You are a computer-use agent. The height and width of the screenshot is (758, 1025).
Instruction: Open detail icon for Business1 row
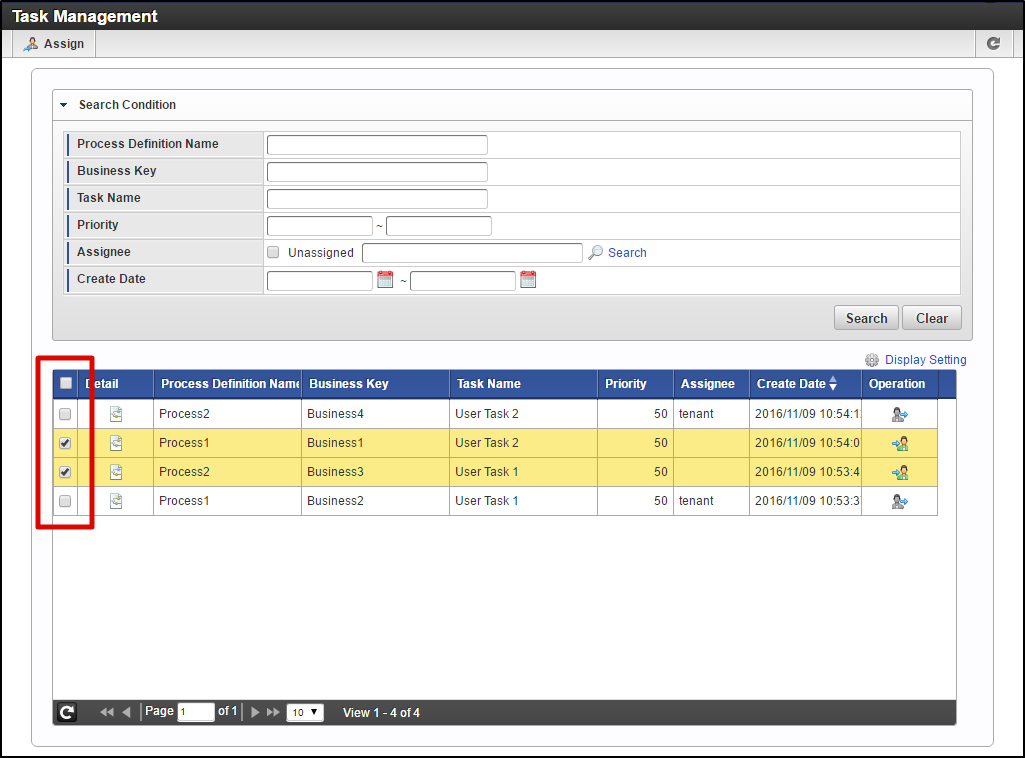coord(116,443)
